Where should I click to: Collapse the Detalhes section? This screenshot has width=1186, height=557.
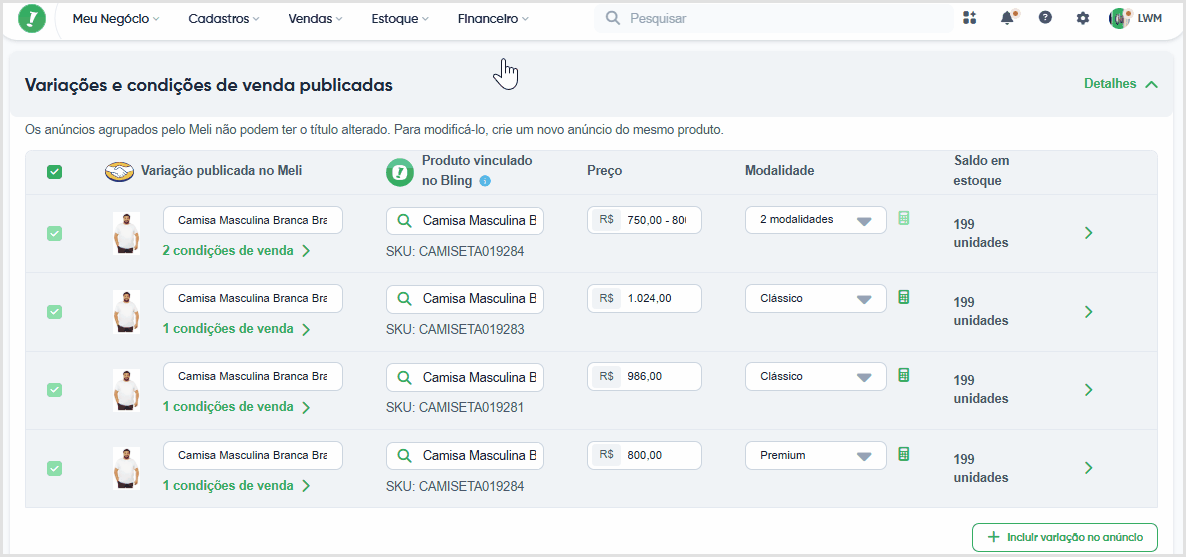click(x=1121, y=83)
